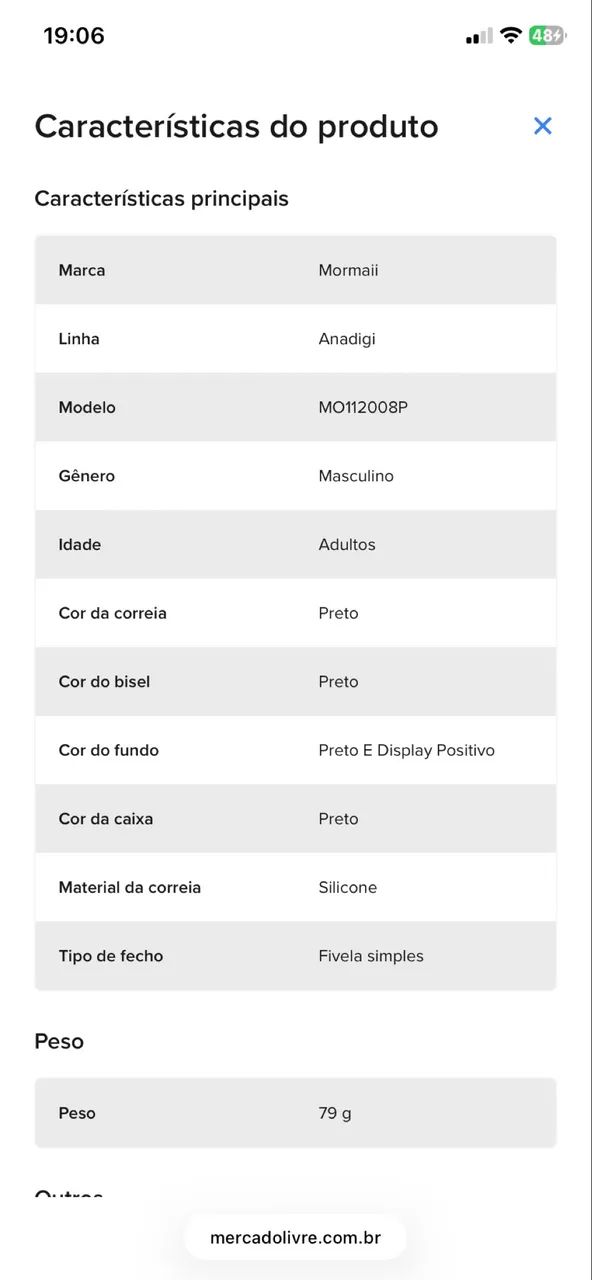Close the Características do produto panel
The height and width of the screenshot is (1280, 592).
click(x=543, y=126)
